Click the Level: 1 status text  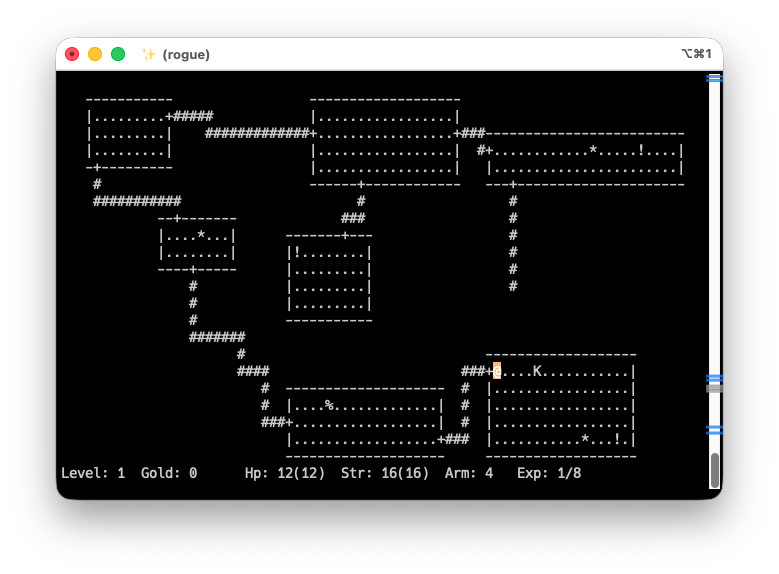tap(93, 473)
